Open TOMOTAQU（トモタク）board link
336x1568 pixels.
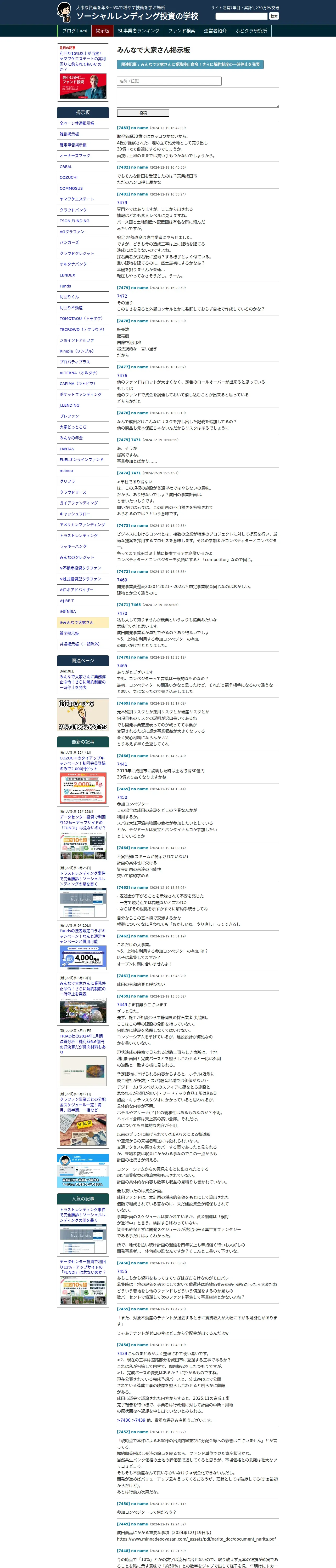(x=83, y=318)
